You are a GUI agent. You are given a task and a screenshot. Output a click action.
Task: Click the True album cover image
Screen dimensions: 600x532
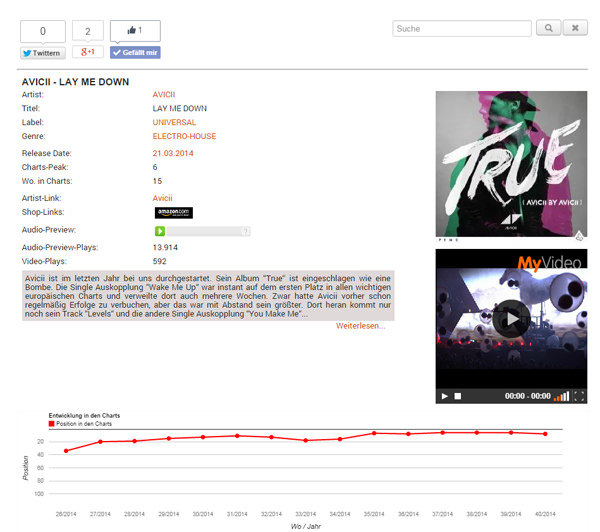(511, 164)
